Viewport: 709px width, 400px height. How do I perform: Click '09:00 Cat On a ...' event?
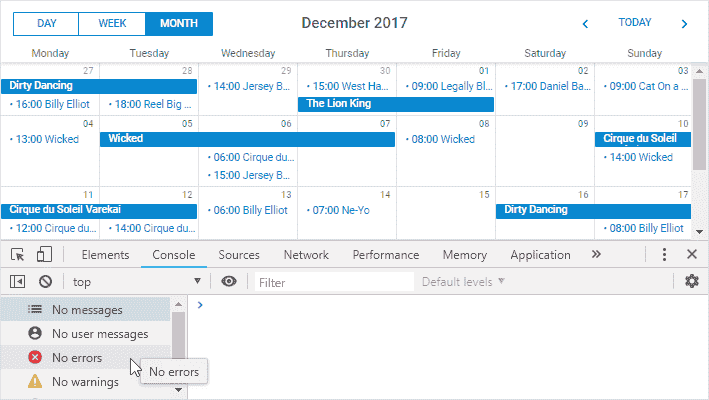pos(646,86)
